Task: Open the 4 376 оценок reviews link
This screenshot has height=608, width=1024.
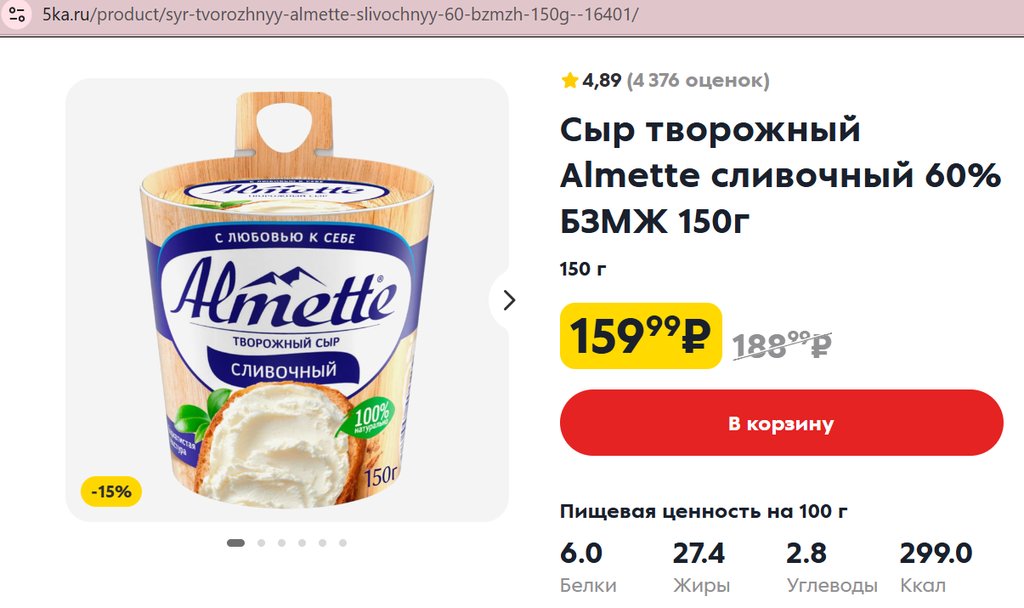Action: 698,80
